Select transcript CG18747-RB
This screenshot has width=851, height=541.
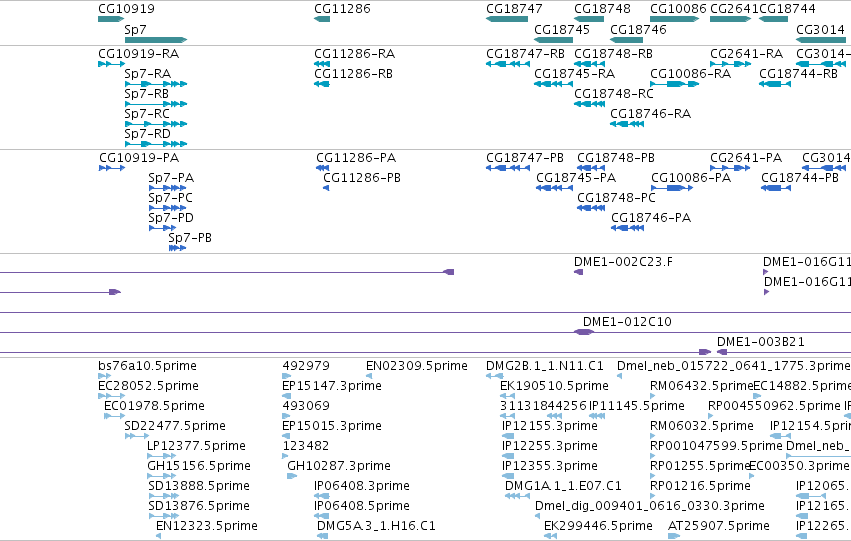[x=525, y=54]
